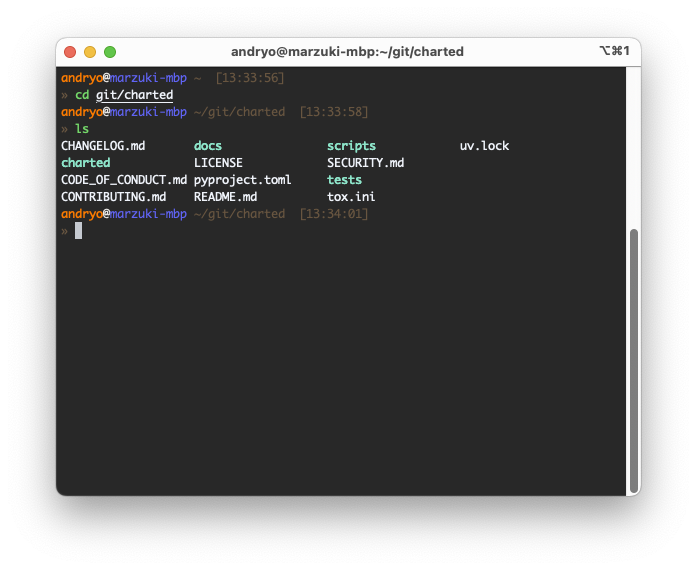Click the timestamp [13:34:01]
The height and width of the screenshot is (570, 697).
pos(334,214)
